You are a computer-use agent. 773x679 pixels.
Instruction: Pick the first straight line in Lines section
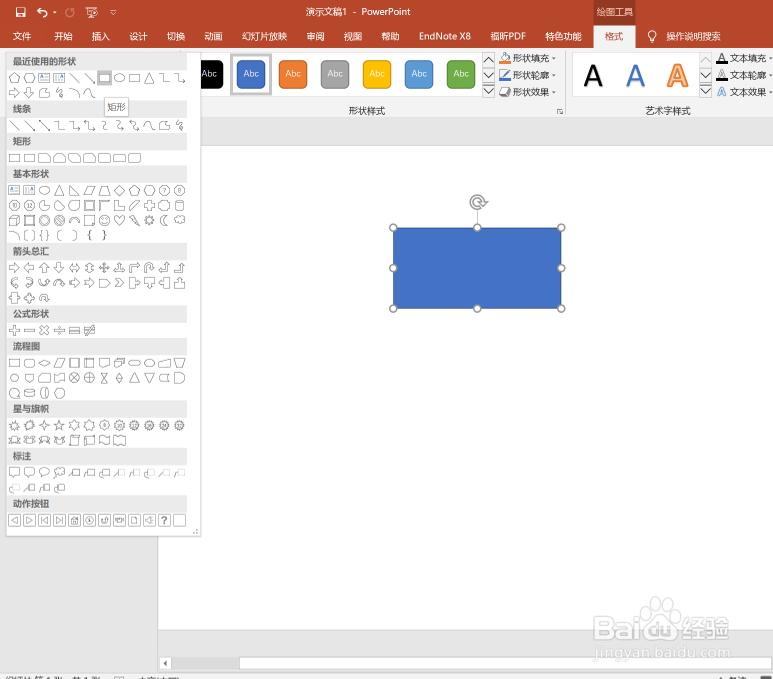(x=14, y=126)
